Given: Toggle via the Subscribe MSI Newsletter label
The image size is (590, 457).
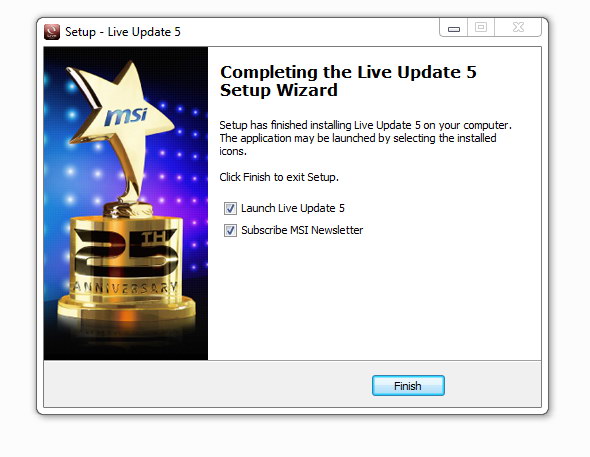Looking at the screenshot, I should 302,230.
